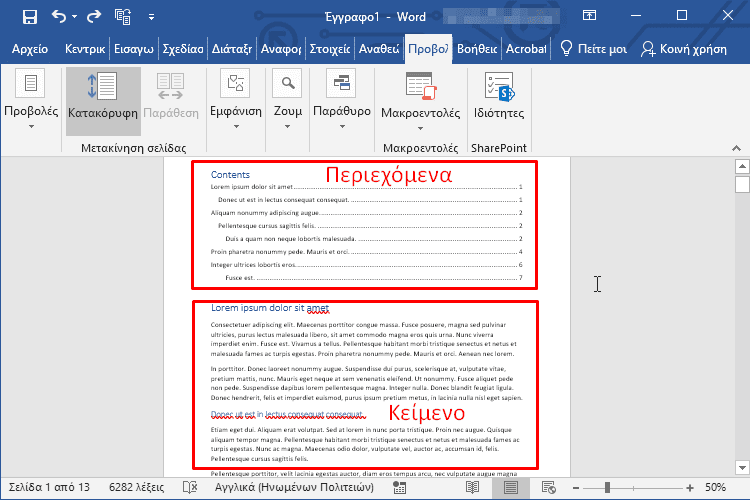Screen dimensions: 750x500
Task: Switch to the Βοήθεια ribbon tab
Action: click(477, 49)
